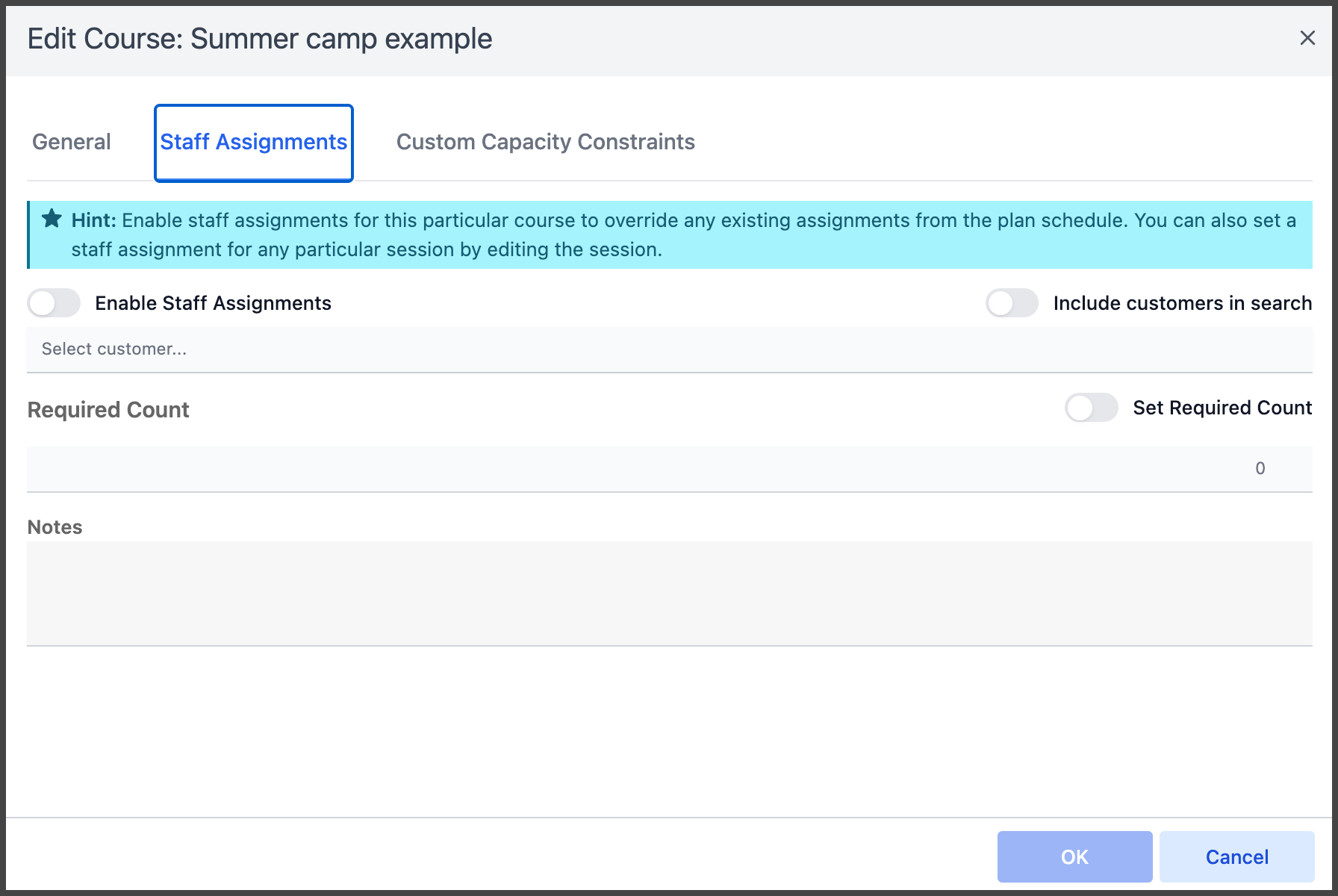Click the star icon in the hint banner

point(52,219)
